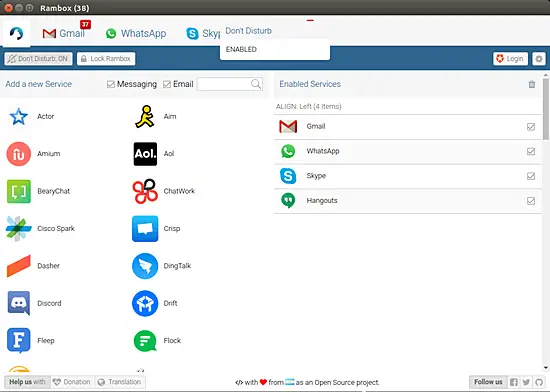Focus the service search field
The image size is (550, 392).
pyautogui.click(x=230, y=84)
